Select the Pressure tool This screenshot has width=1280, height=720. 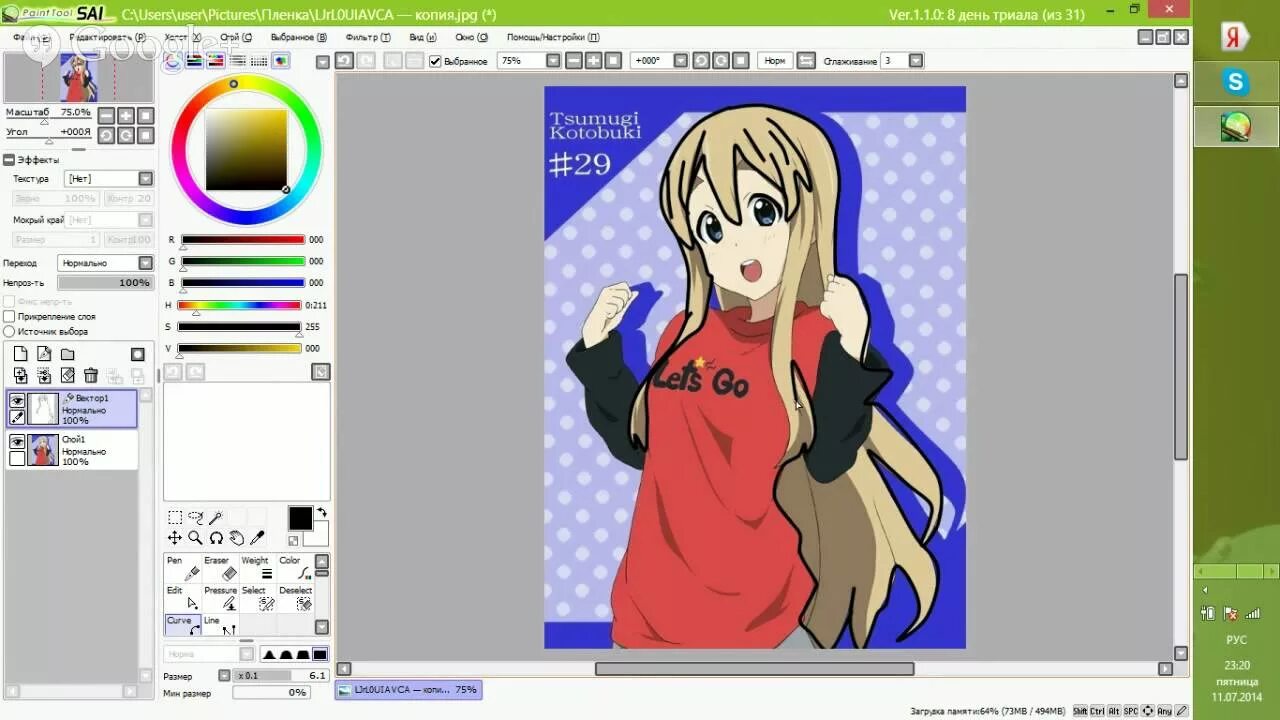pyautogui.click(x=219, y=598)
